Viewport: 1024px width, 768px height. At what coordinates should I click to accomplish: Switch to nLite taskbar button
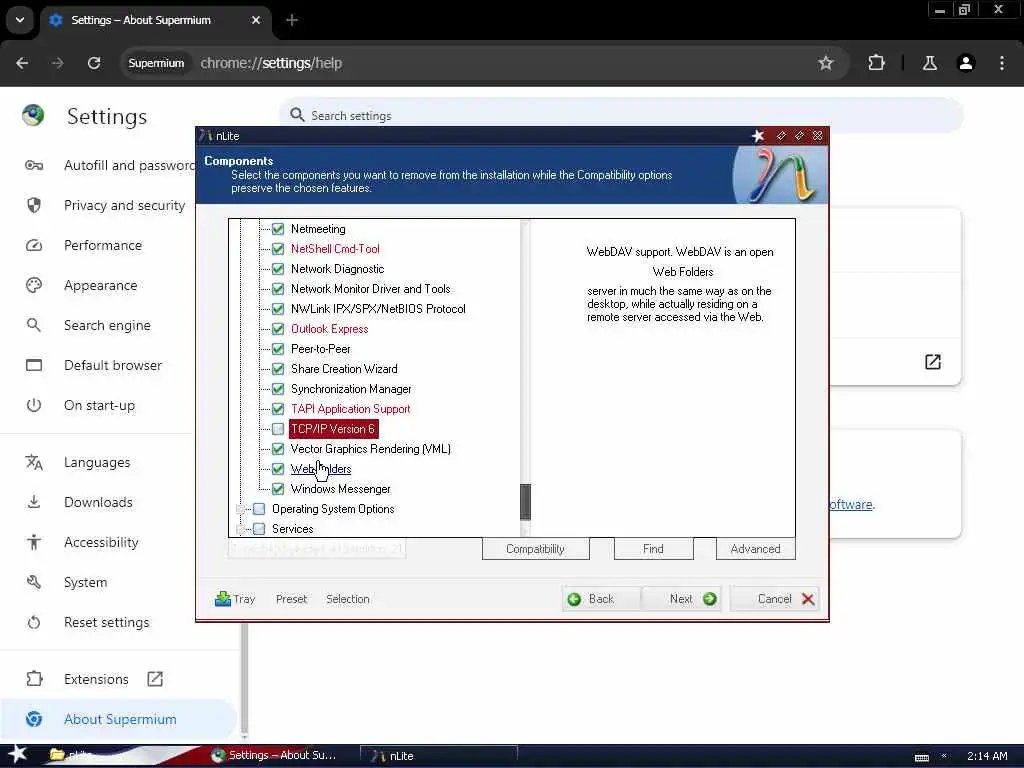(438, 756)
